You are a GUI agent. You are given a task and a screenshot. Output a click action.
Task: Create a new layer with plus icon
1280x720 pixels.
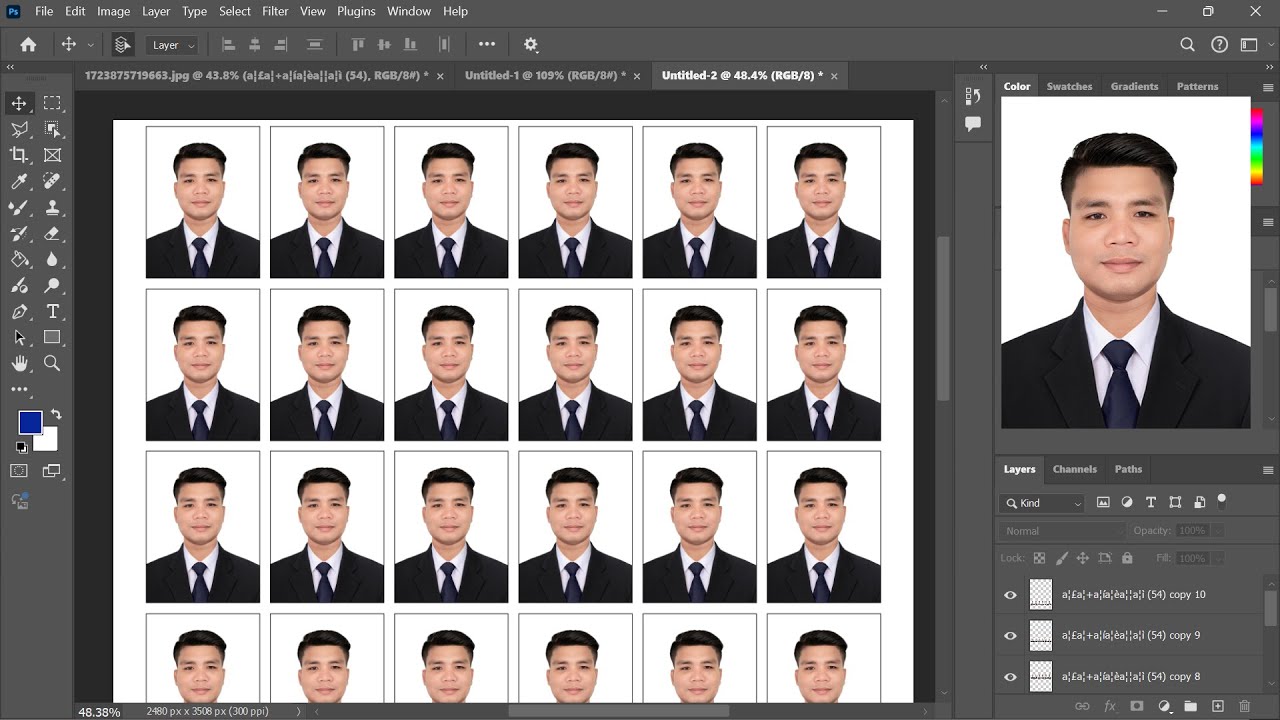tap(1217, 706)
